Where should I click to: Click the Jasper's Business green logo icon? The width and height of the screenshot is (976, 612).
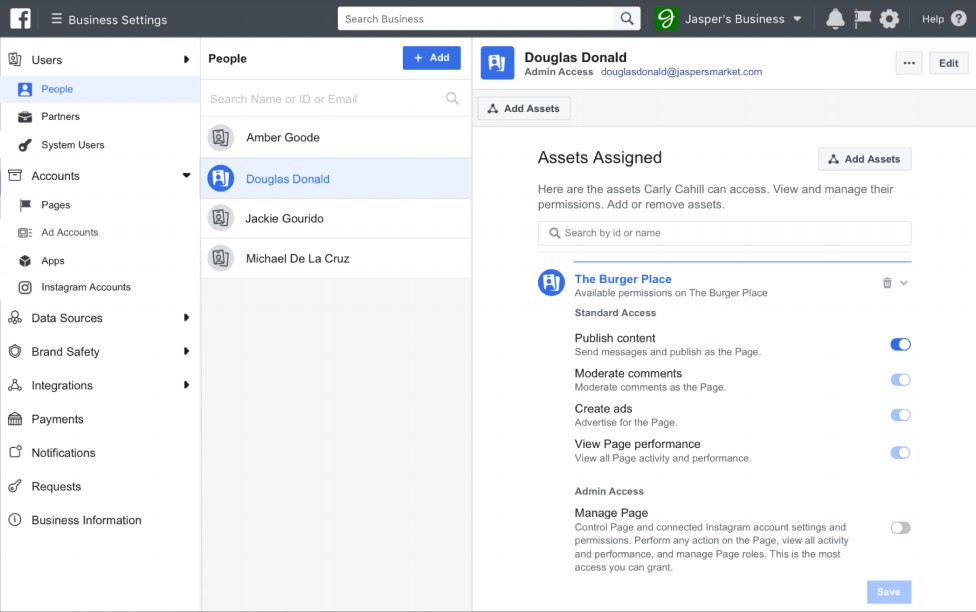[x=666, y=19]
